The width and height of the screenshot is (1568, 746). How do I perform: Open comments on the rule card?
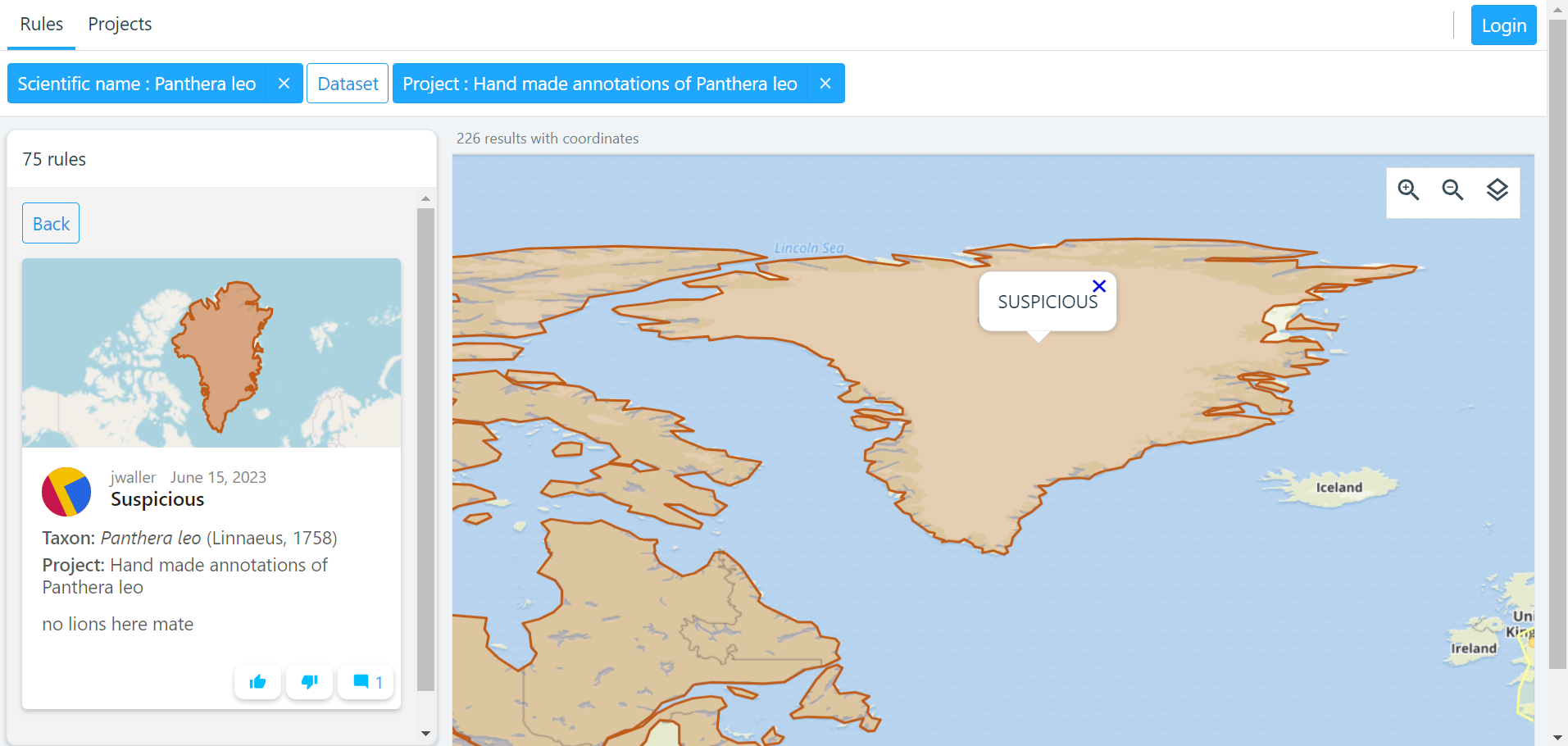pos(366,682)
